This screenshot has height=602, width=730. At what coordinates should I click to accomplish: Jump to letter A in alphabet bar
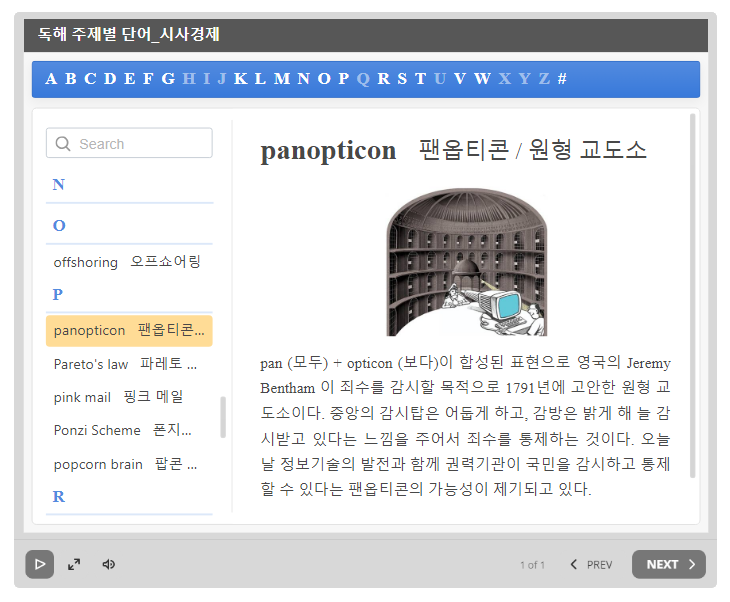click(x=52, y=79)
